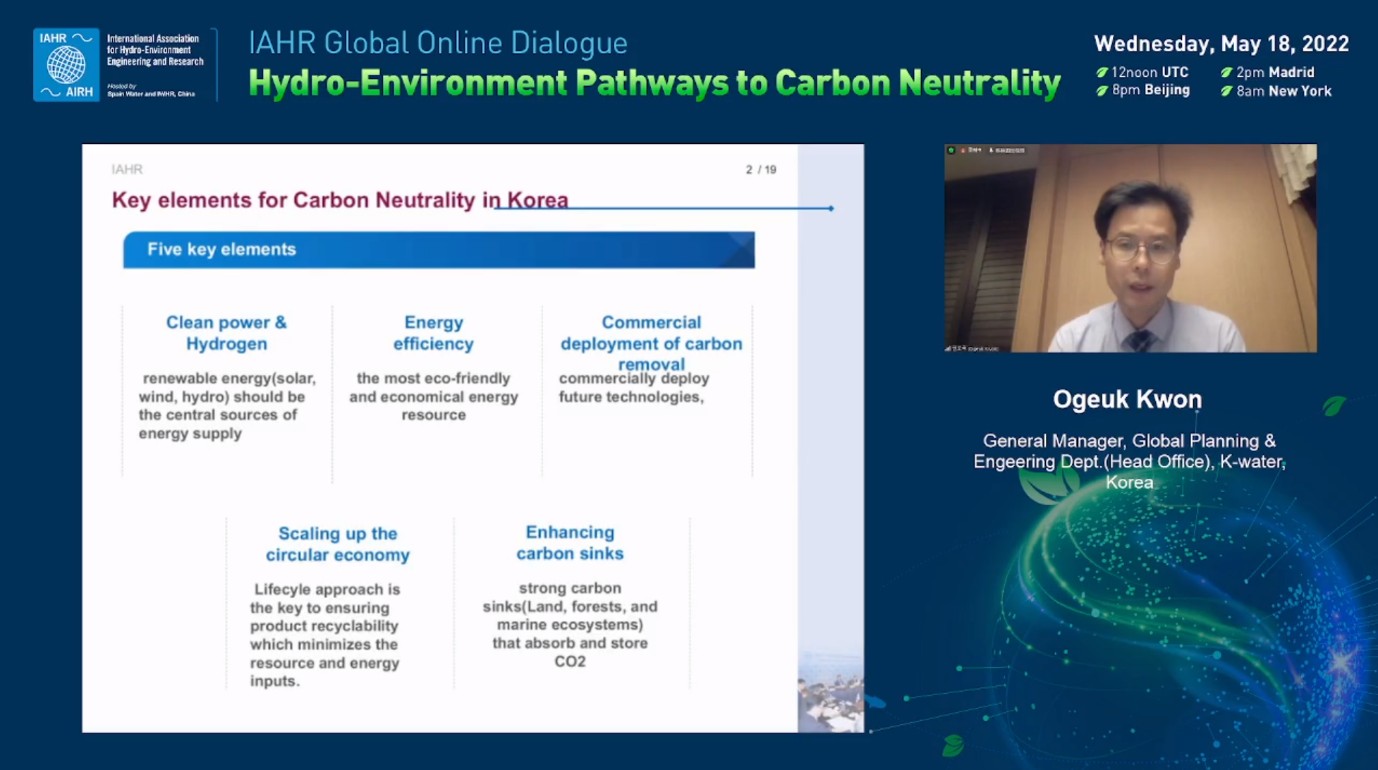Click the leaf icon beside 8pm Beijing
Screen dimensions: 1378x770
click(1102, 91)
